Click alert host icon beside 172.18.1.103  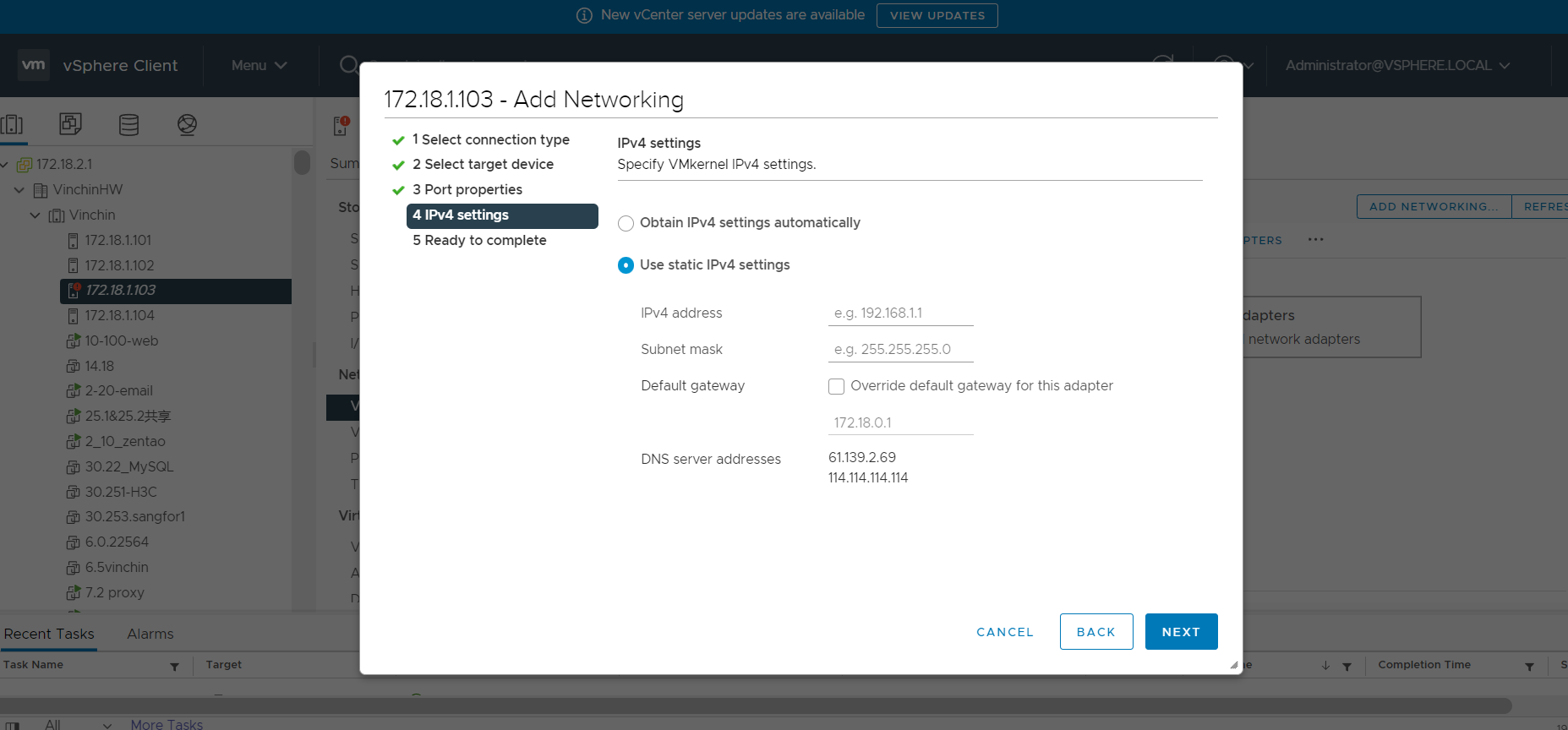[74, 291]
